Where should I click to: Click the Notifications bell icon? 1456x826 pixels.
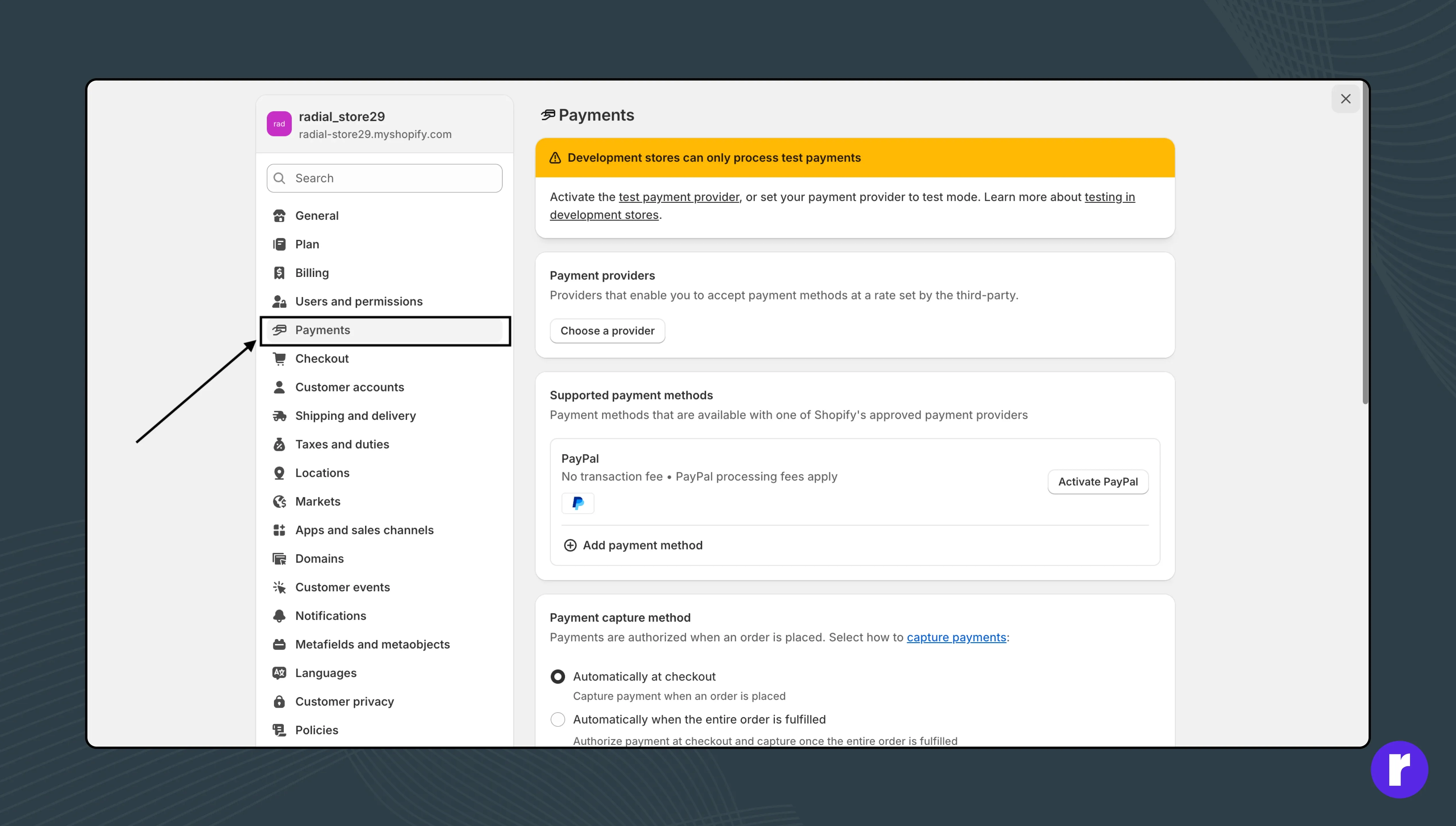(x=279, y=615)
